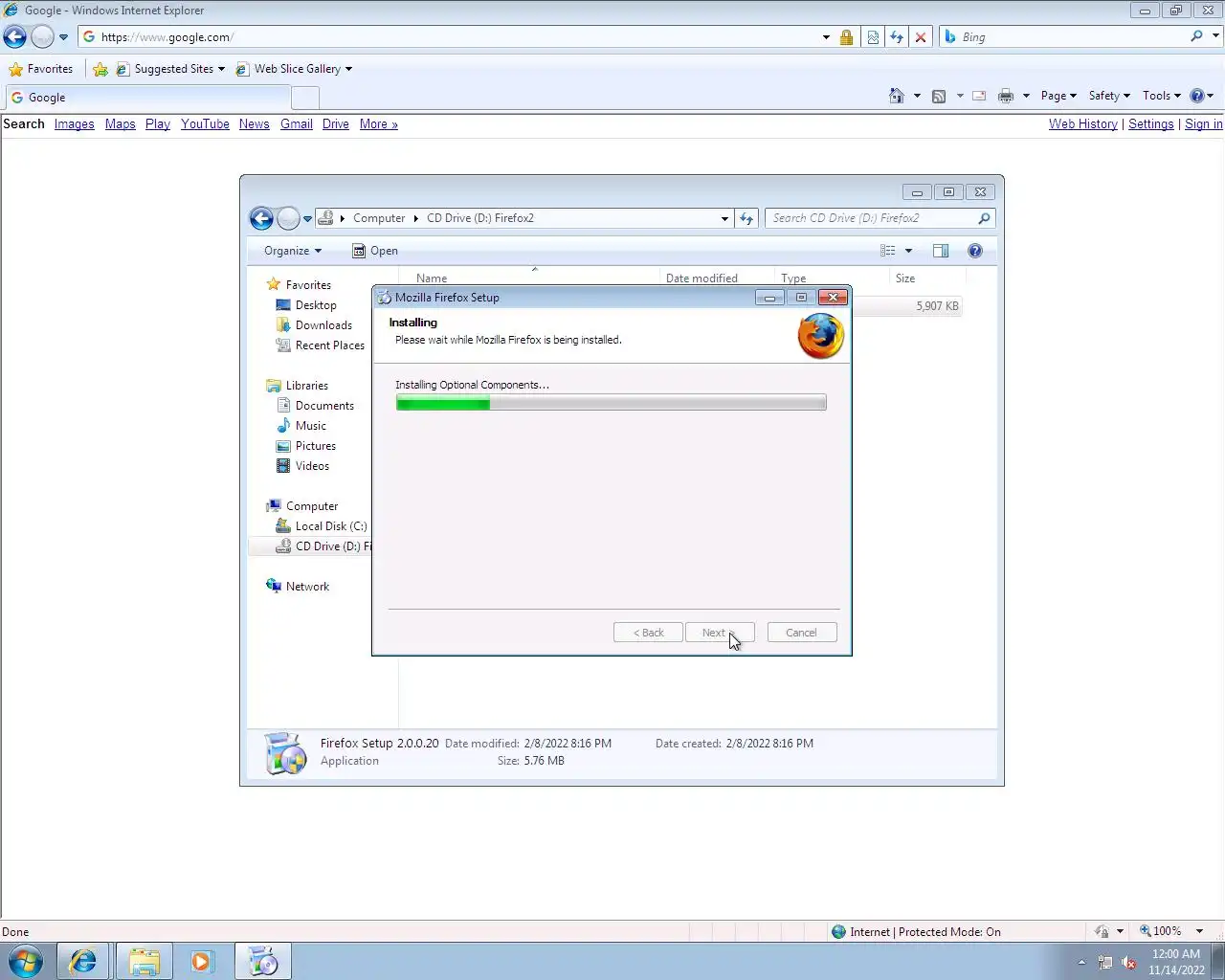Click the RSS feeds icon
Viewport: 1225px width, 980px height.
(x=939, y=96)
